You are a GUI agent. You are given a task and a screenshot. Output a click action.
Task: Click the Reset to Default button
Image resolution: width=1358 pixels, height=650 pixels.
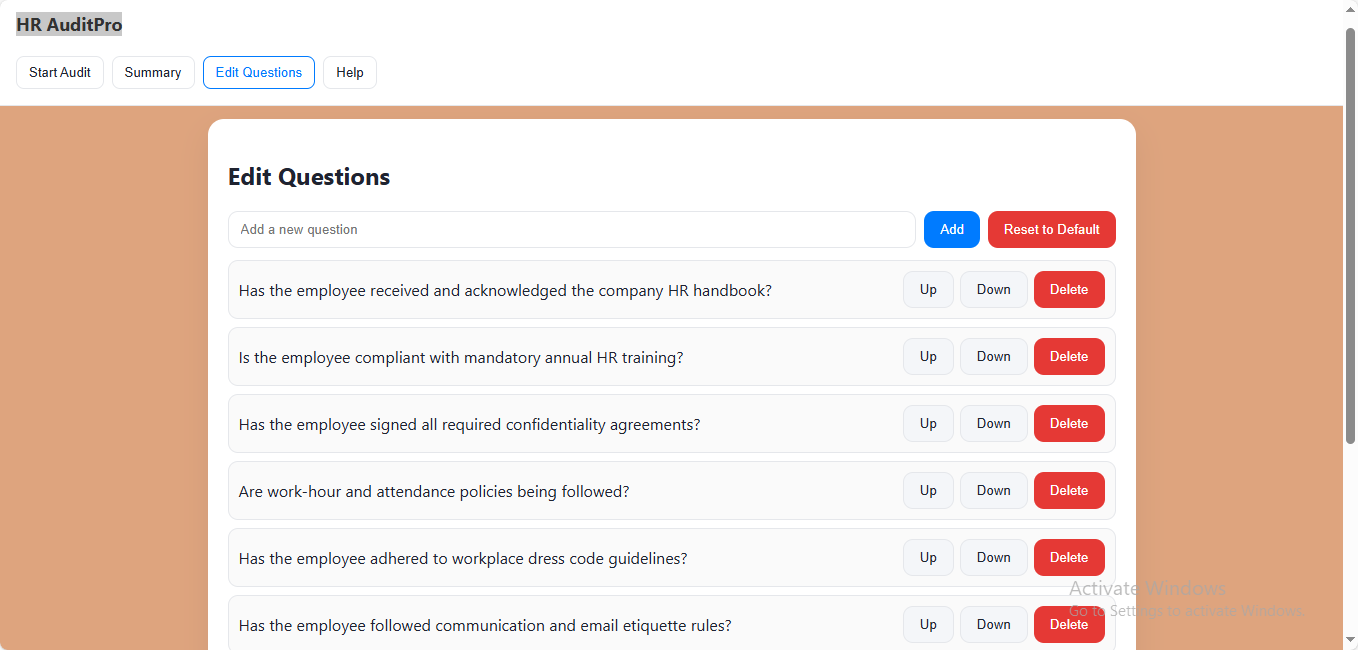1051,230
